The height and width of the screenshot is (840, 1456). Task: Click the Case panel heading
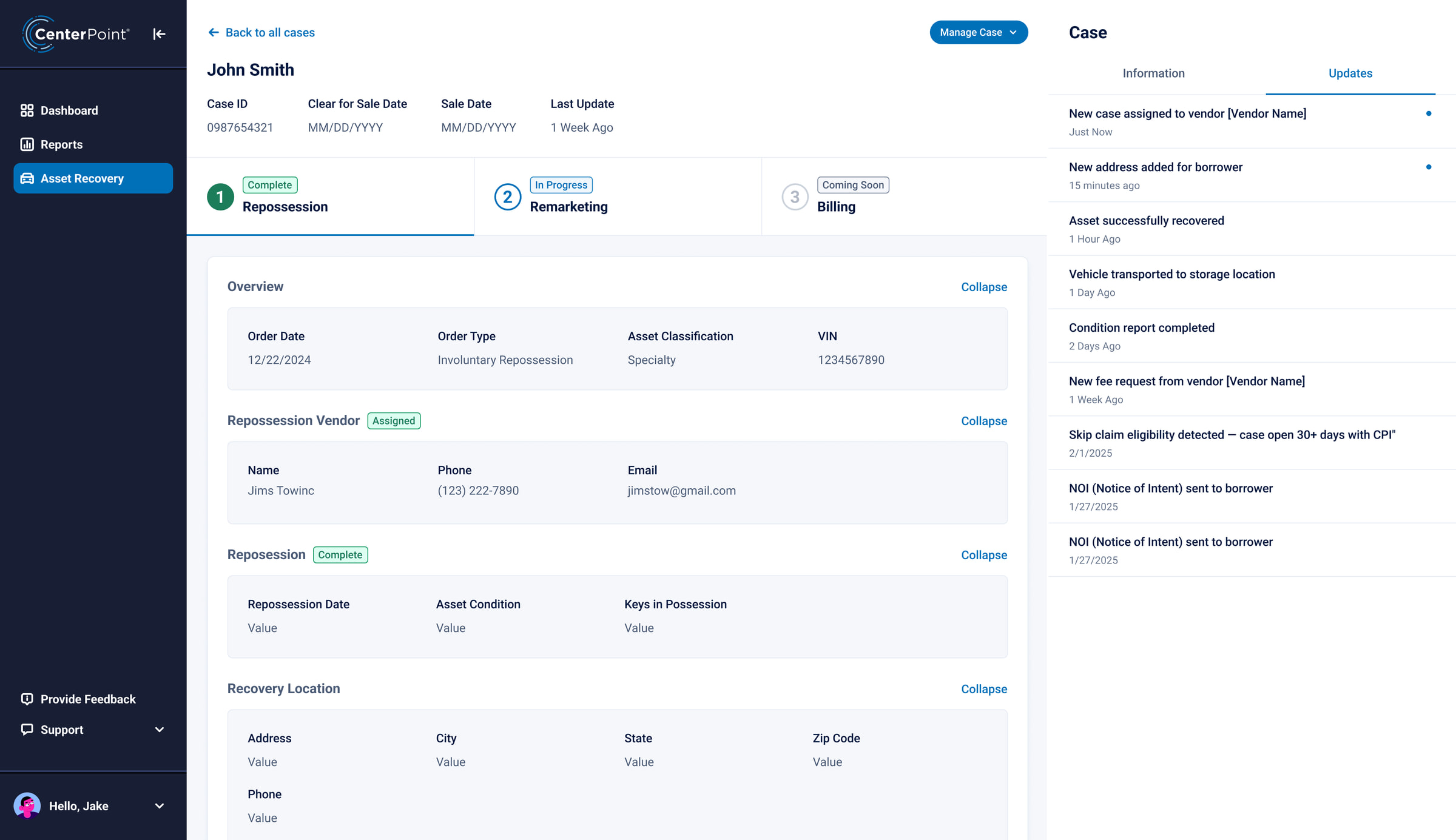click(x=1088, y=33)
